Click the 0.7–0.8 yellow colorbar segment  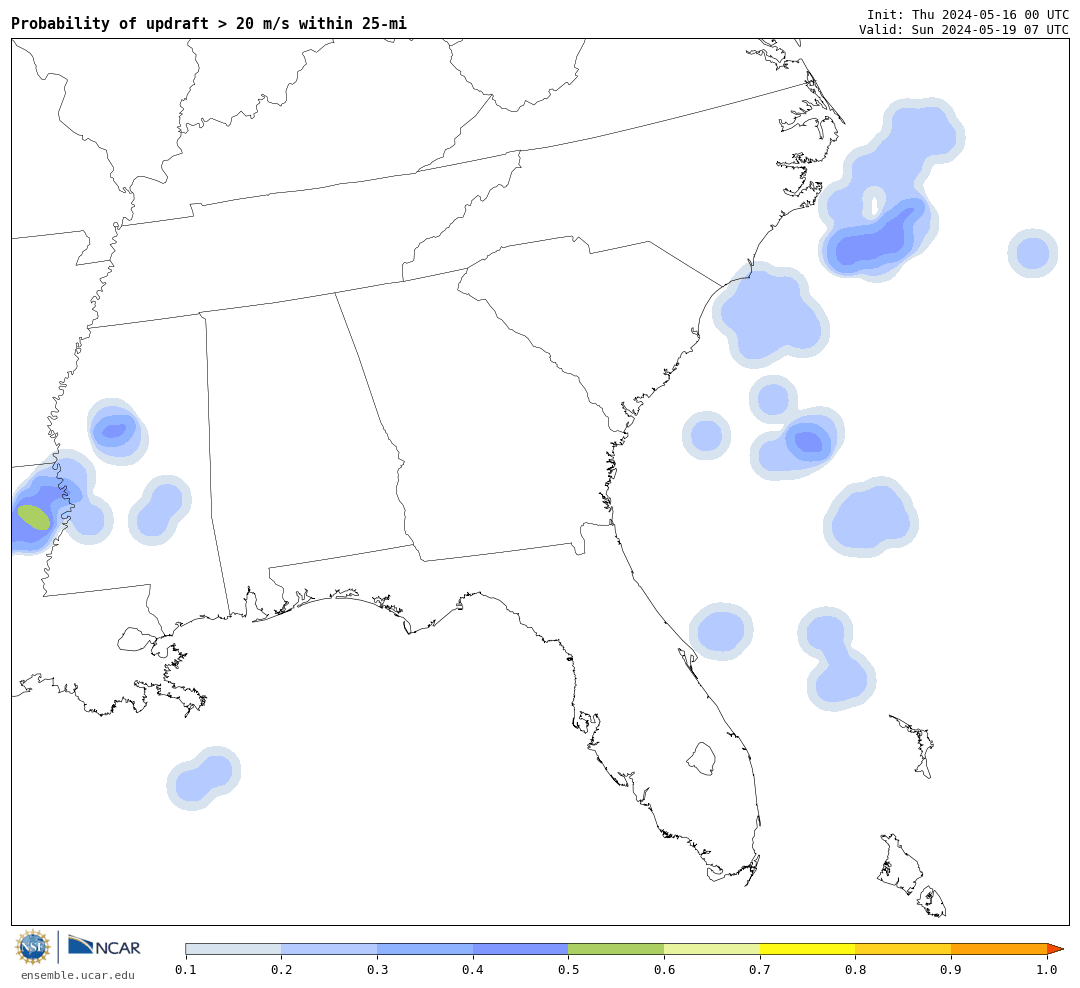pyautogui.click(x=808, y=949)
